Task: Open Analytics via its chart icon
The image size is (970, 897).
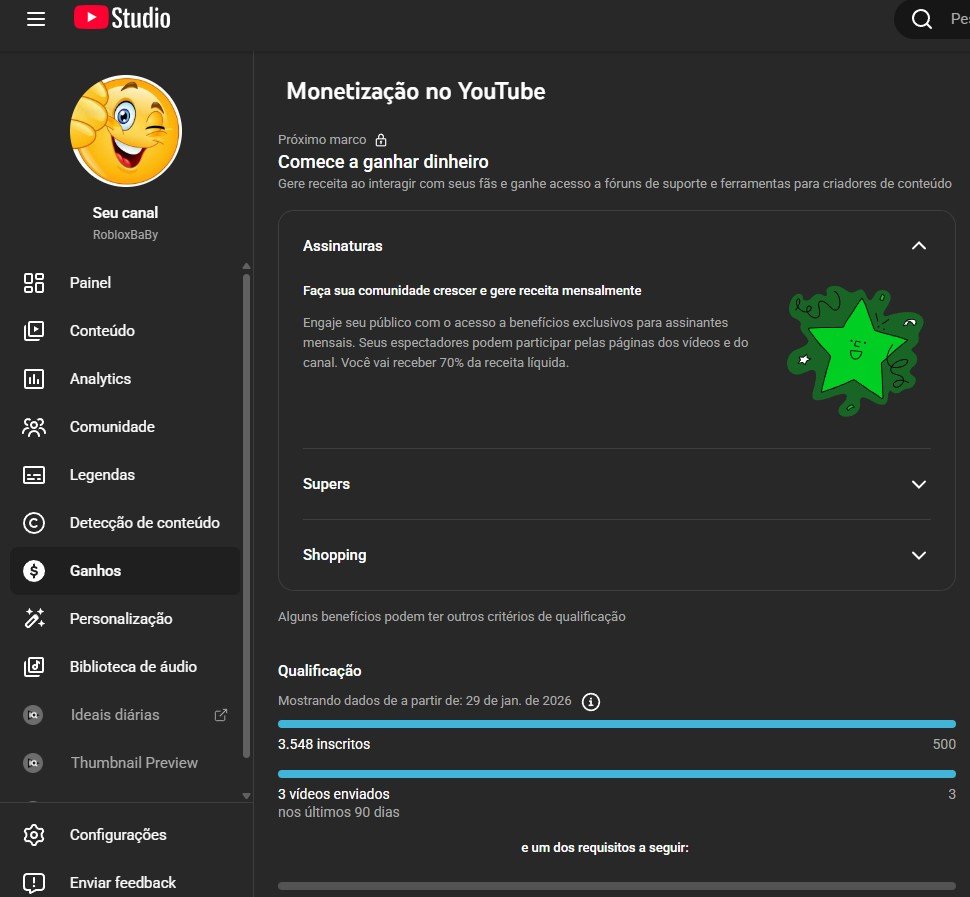Action: [x=34, y=379]
